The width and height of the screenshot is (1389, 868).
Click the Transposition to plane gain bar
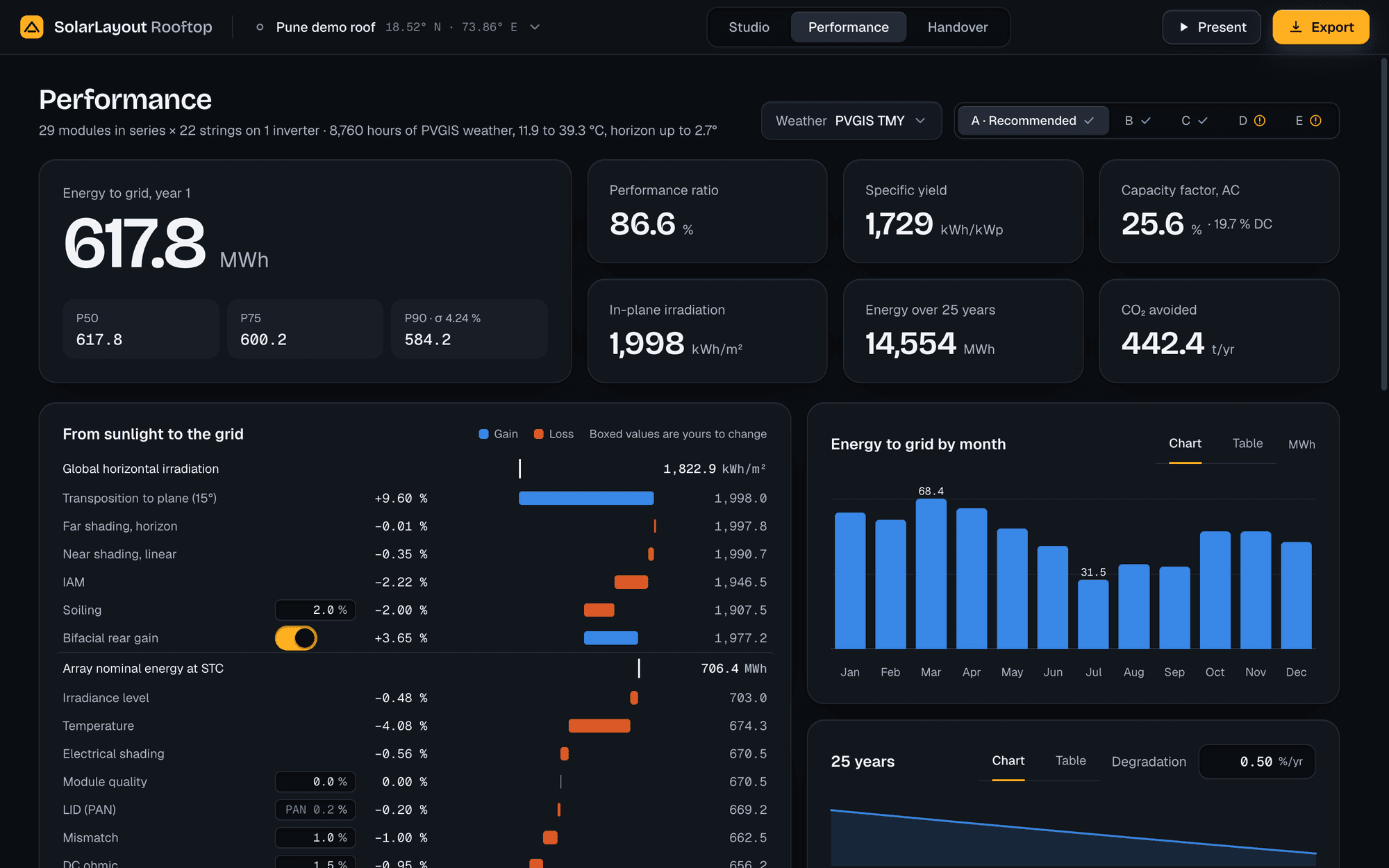click(586, 498)
